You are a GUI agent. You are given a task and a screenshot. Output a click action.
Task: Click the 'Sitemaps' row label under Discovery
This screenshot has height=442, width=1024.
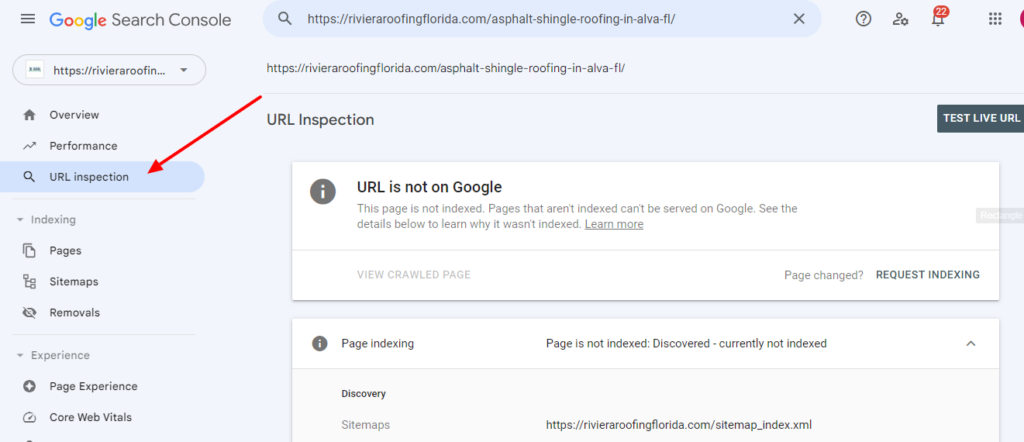[366, 425]
